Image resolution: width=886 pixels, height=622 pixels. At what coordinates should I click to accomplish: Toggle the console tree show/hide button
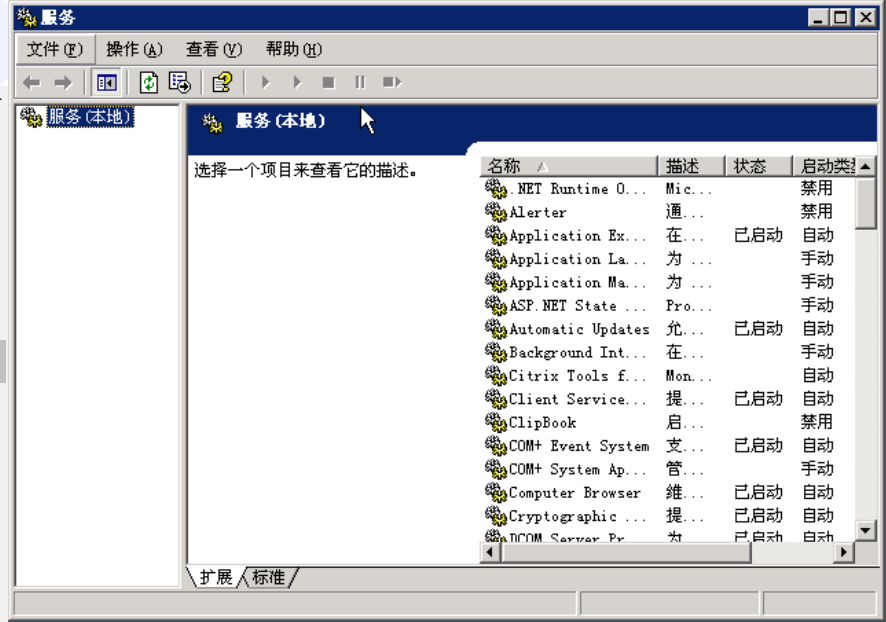click(106, 83)
